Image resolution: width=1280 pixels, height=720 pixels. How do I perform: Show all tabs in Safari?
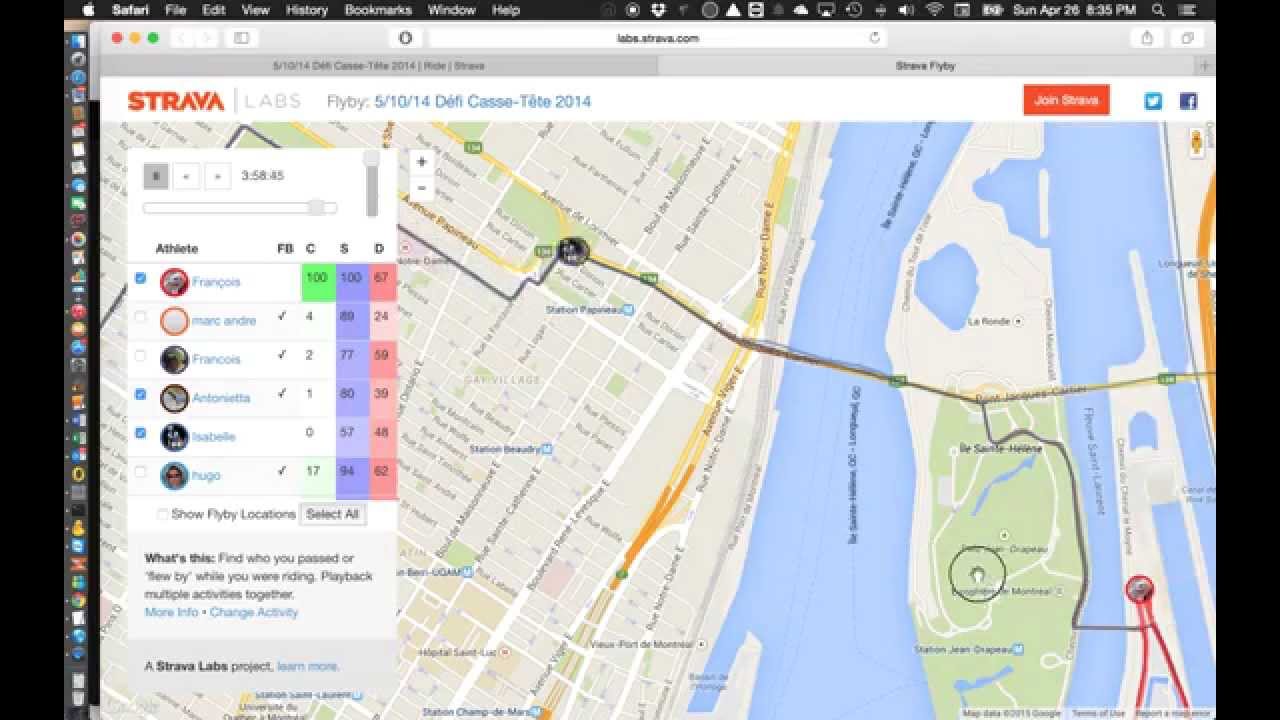tap(1187, 38)
